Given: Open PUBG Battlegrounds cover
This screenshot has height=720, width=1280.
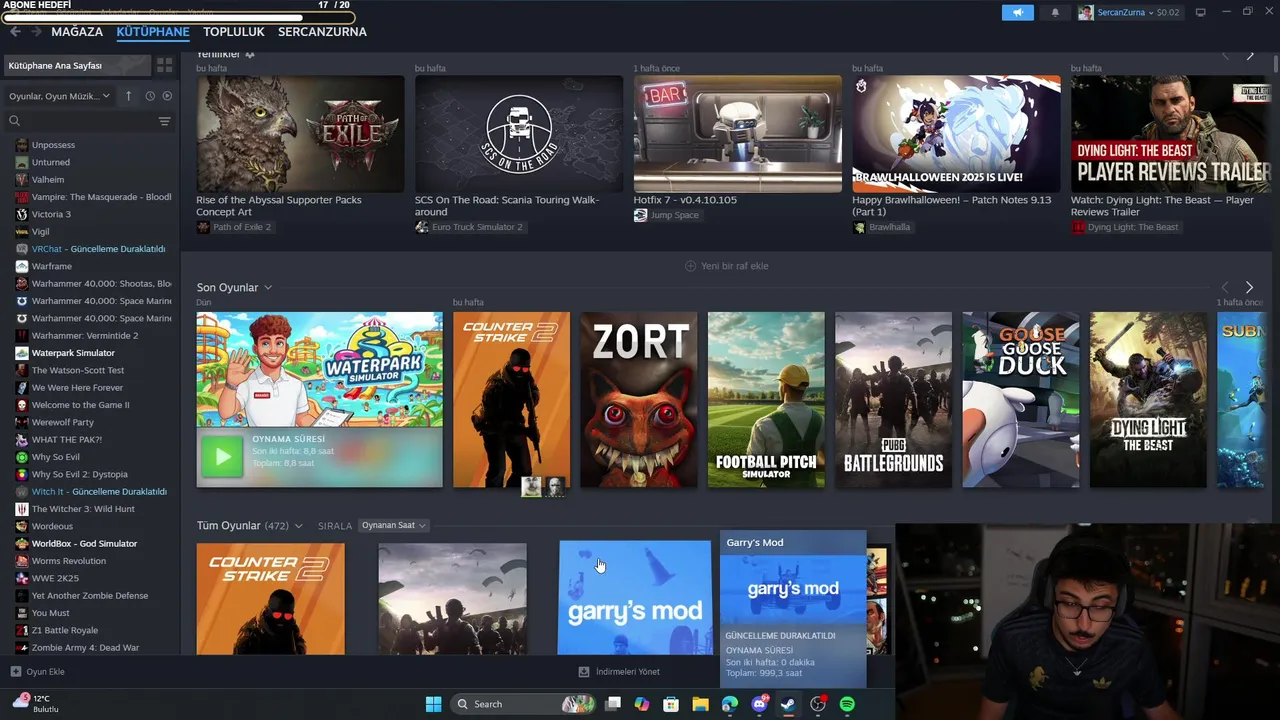Looking at the screenshot, I should pos(894,400).
